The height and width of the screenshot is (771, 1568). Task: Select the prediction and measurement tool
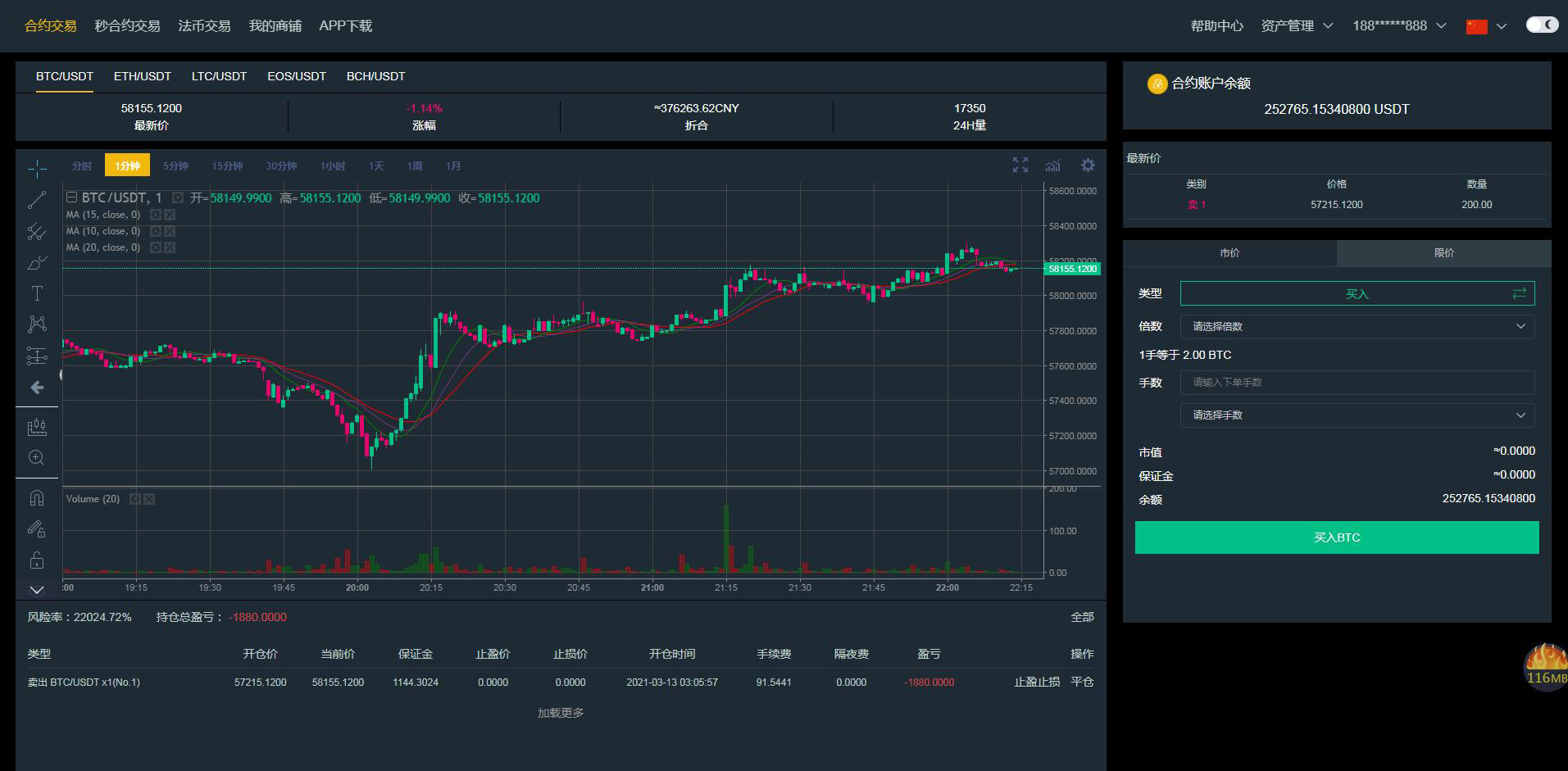pos(37,356)
